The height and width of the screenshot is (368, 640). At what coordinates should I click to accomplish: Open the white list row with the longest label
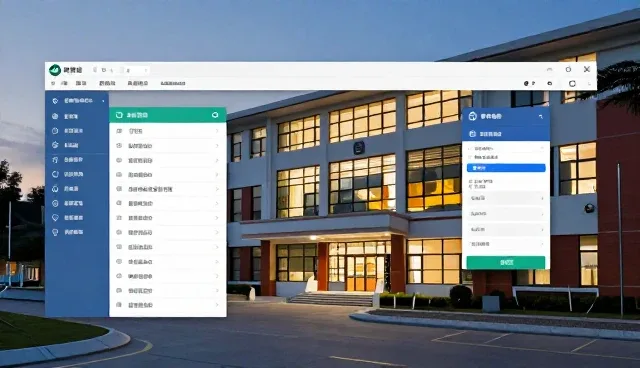point(168,189)
